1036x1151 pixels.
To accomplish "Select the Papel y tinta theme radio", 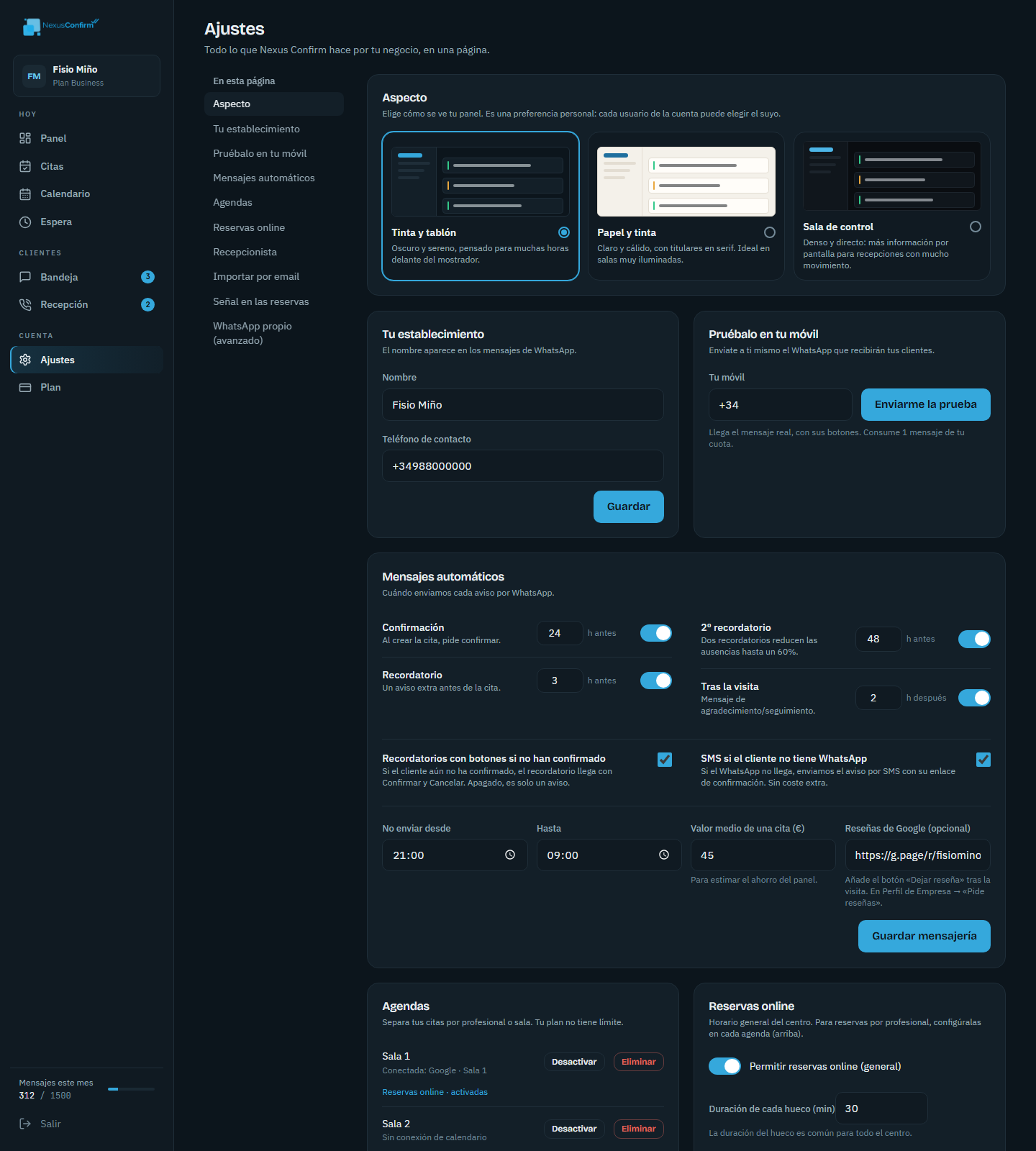I will [x=770, y=232].
